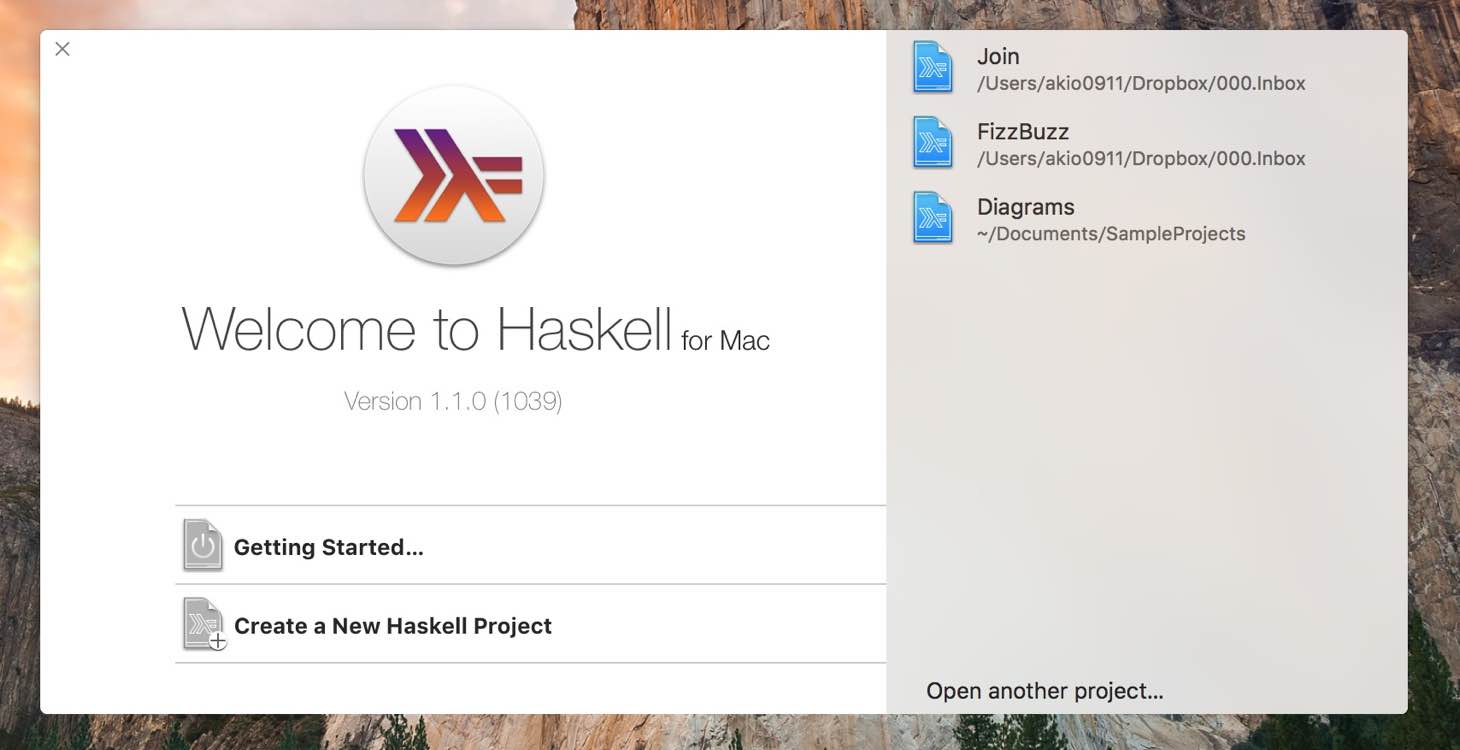
Task: Select the FizzBuzz recent project name
Action: 1023,131
